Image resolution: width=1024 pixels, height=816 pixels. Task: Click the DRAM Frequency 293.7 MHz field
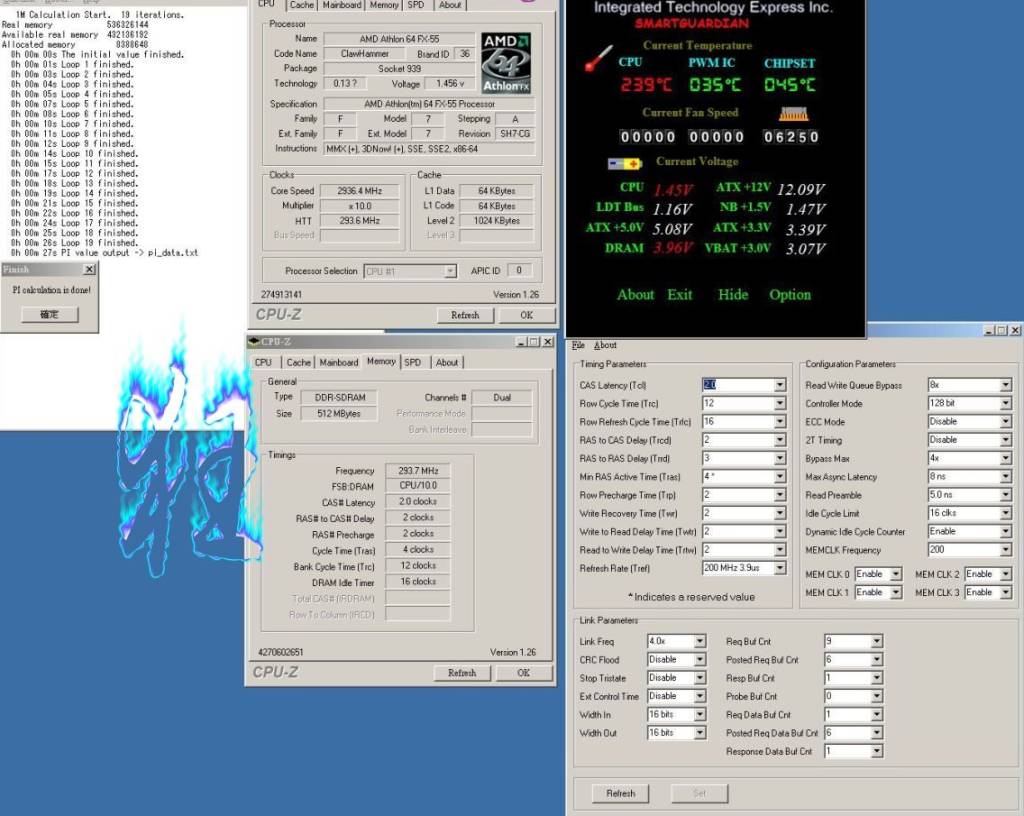[x=417, y=470]
